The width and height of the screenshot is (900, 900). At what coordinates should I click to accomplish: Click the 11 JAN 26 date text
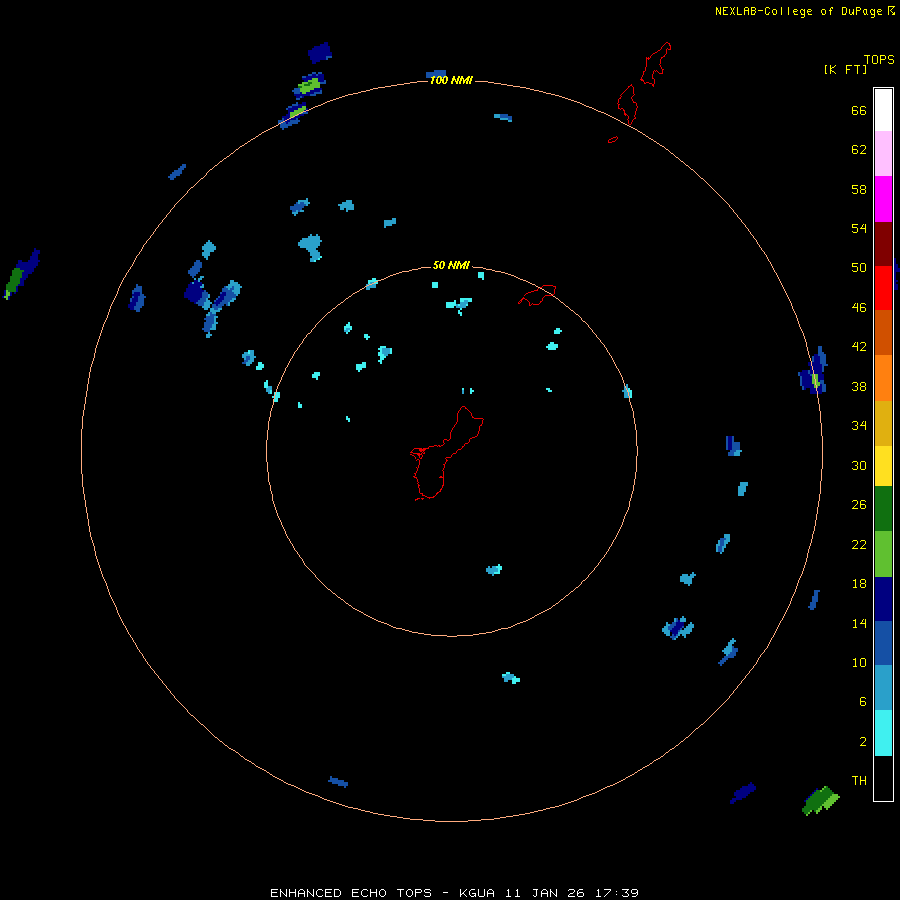[x=545, y=893]
